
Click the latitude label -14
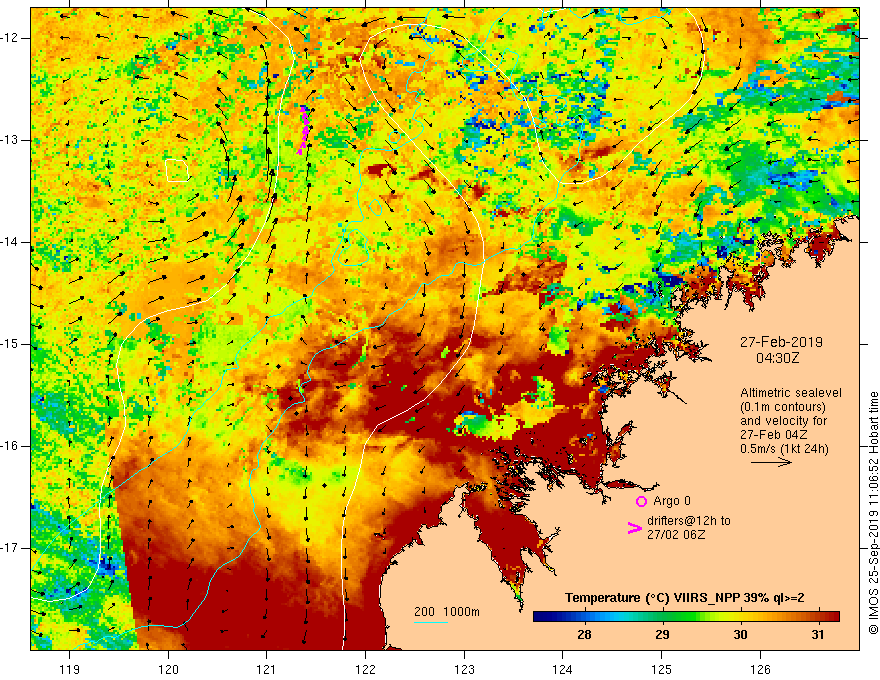(10, 242)
